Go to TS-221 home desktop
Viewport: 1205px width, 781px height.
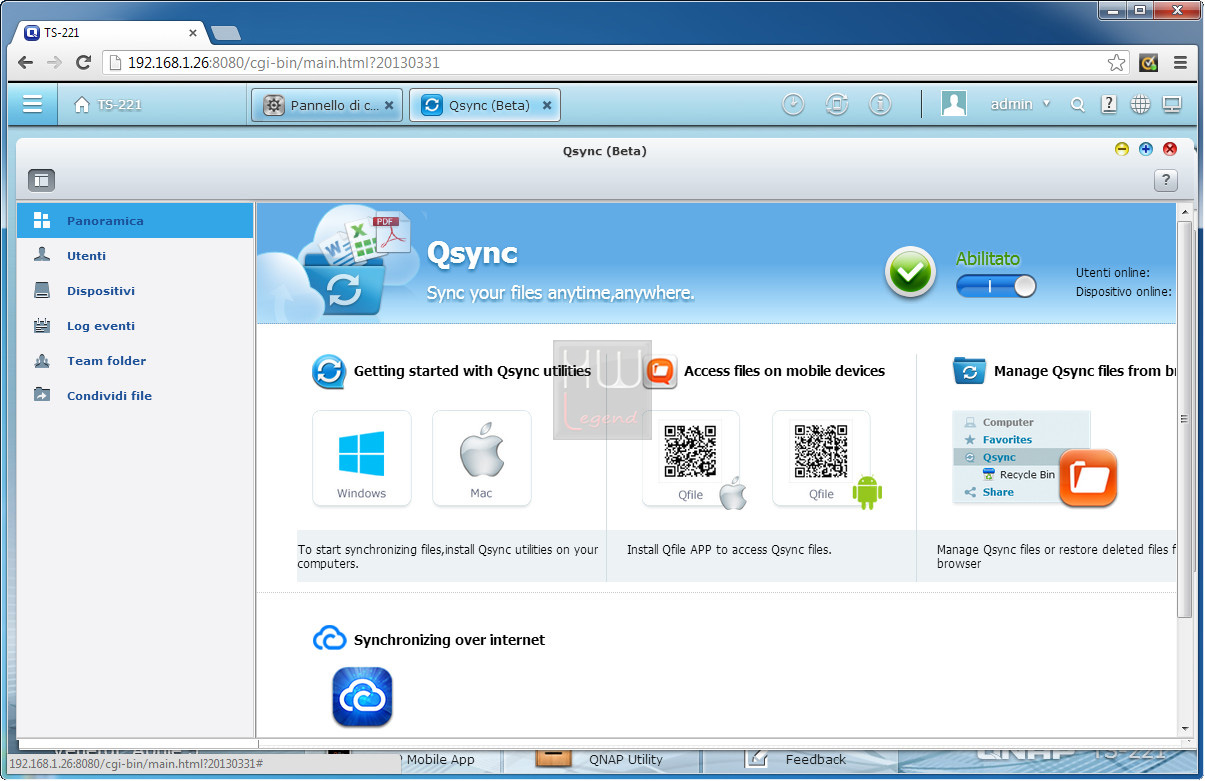(108, 104)
